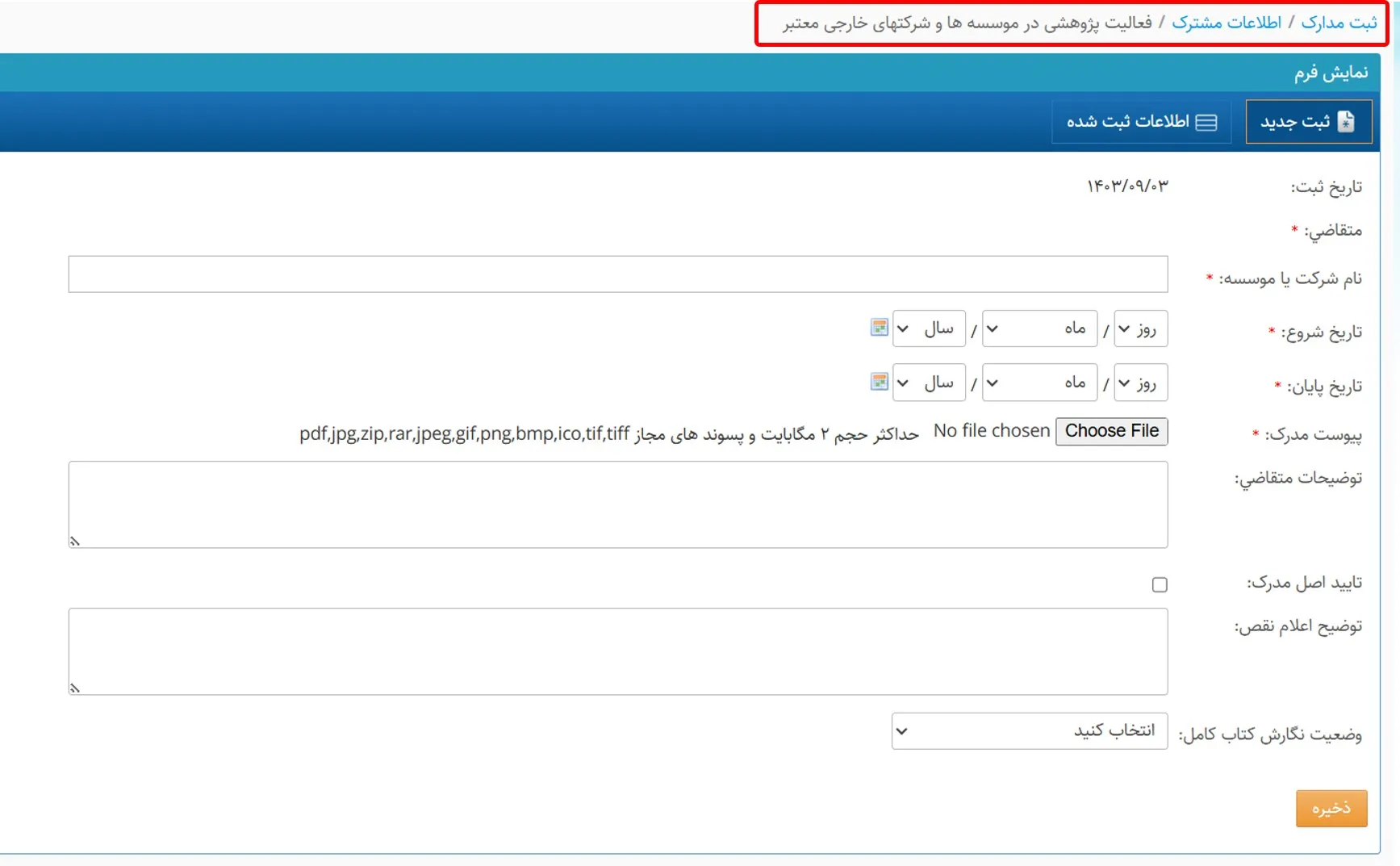Image resolution: width=1400 pixels, height=866 pixels.
Task: Check the تایید اصل مدرک checkbox
Action: click(1160, 584)
